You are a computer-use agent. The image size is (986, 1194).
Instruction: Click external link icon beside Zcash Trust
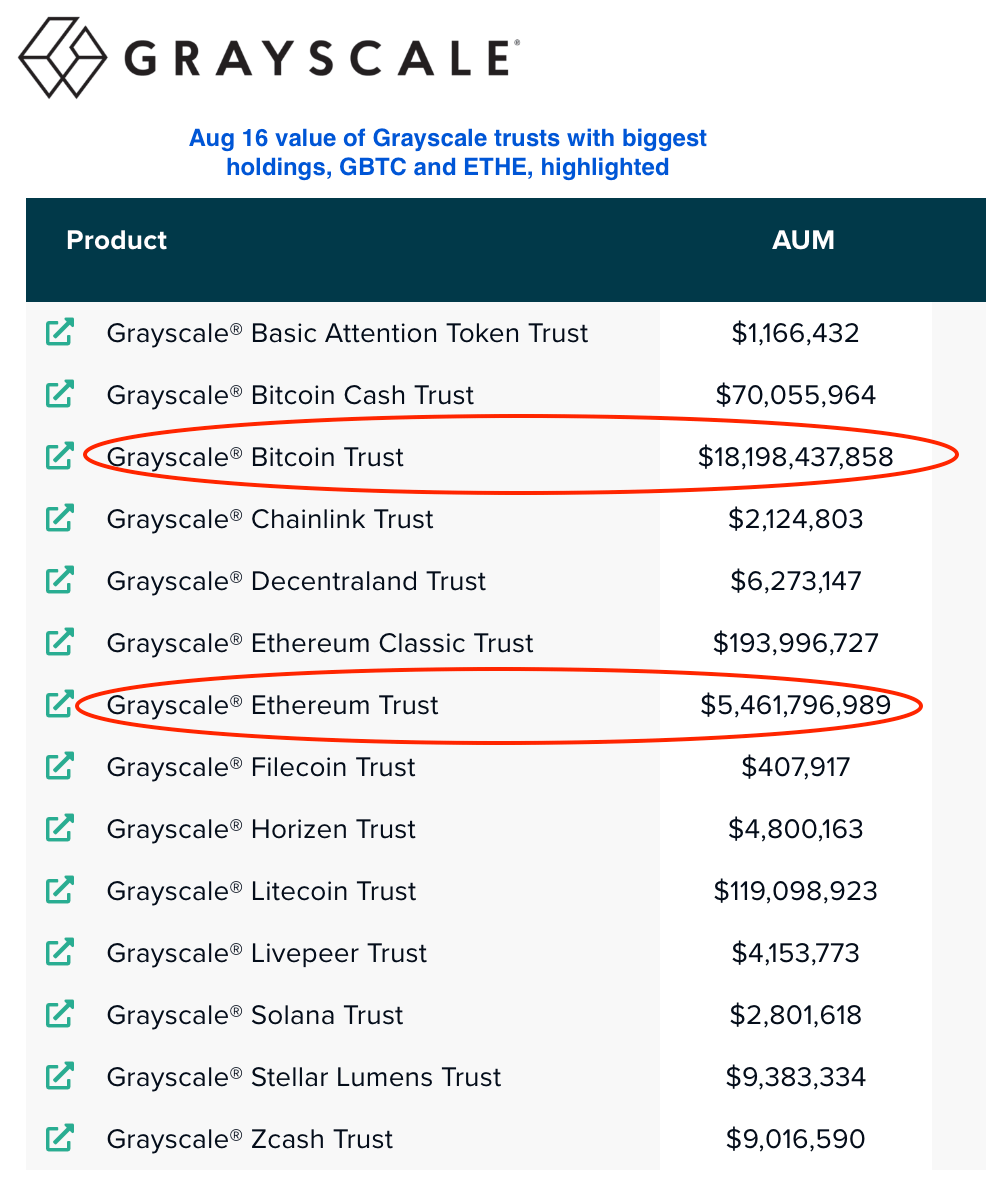(x=60, y=1139)
